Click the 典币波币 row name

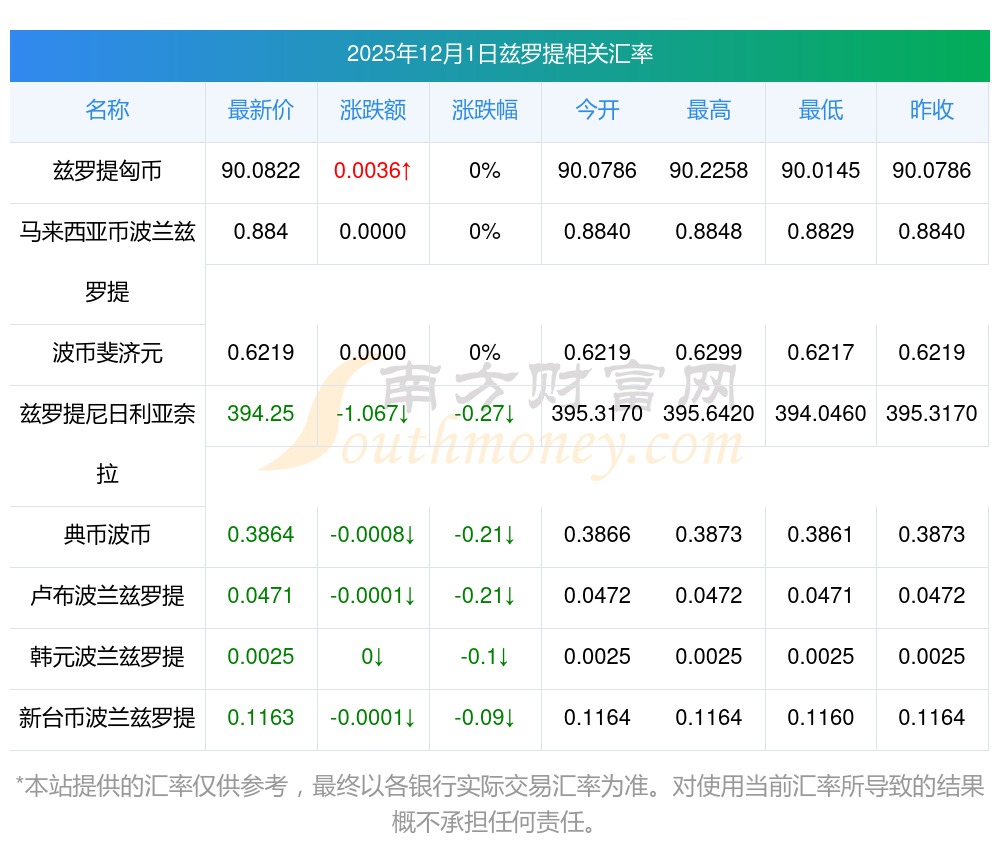[107, 535]
